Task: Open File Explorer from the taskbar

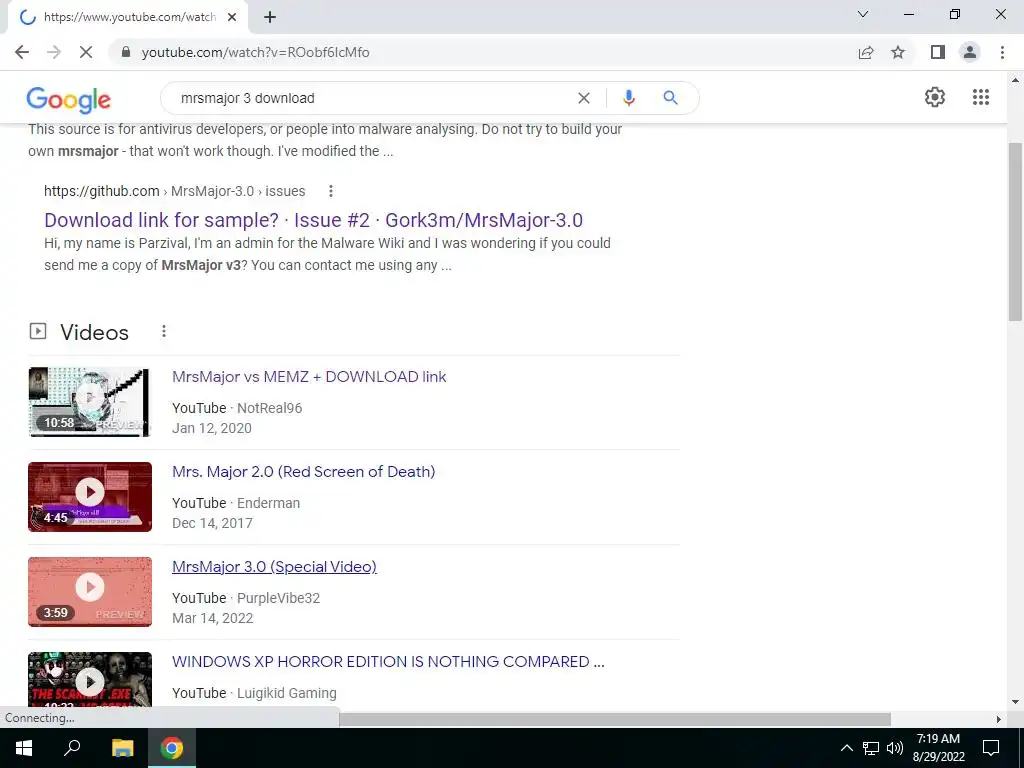Action: tap(122, 748)
